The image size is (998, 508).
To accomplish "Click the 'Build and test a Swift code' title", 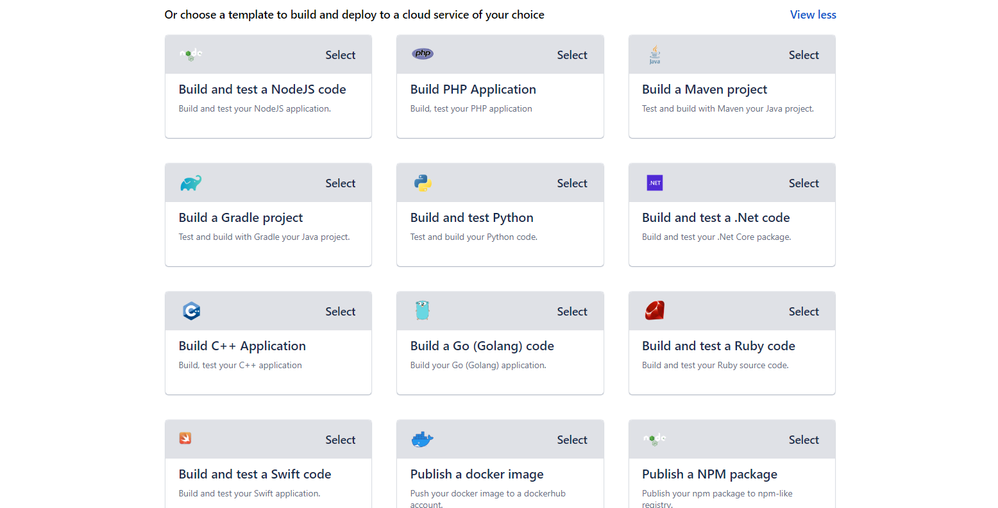I will [x=255, y=474].
